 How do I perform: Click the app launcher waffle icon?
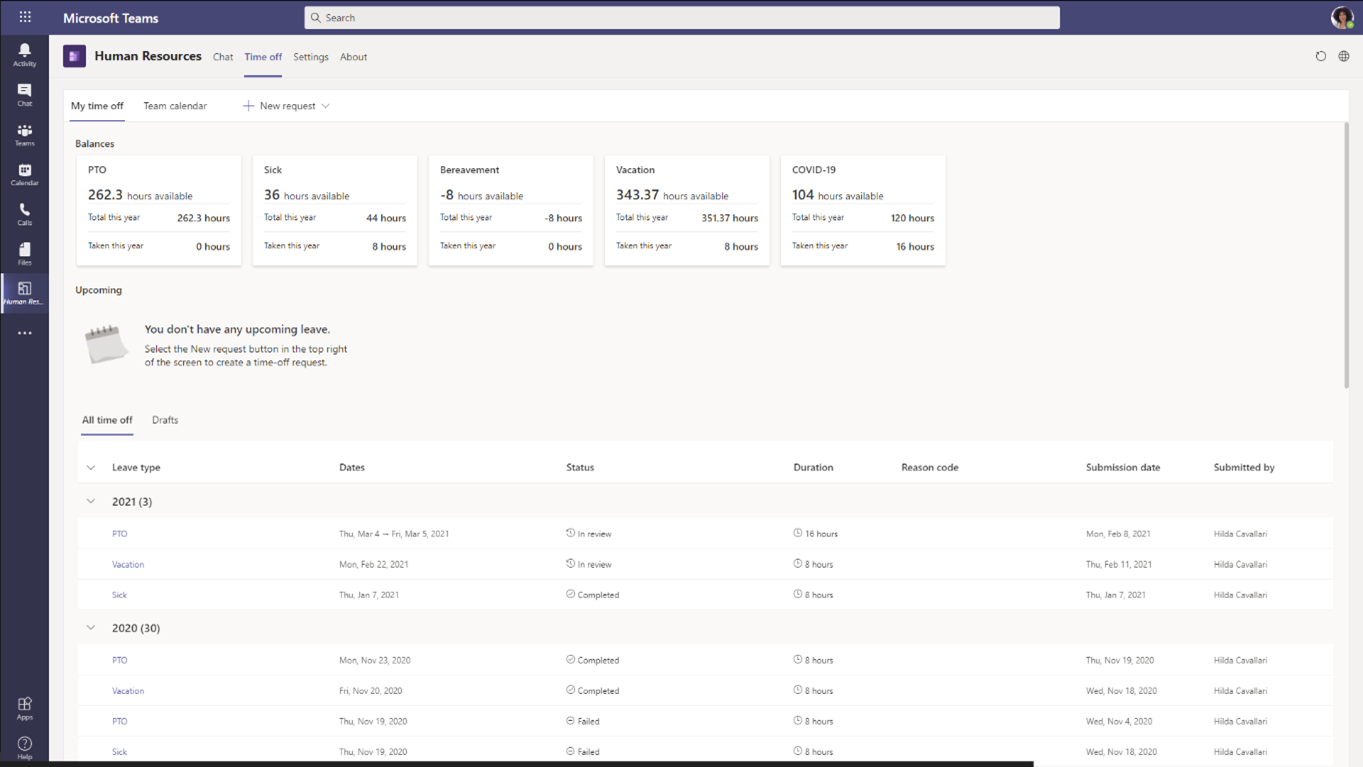click(25, 17)
